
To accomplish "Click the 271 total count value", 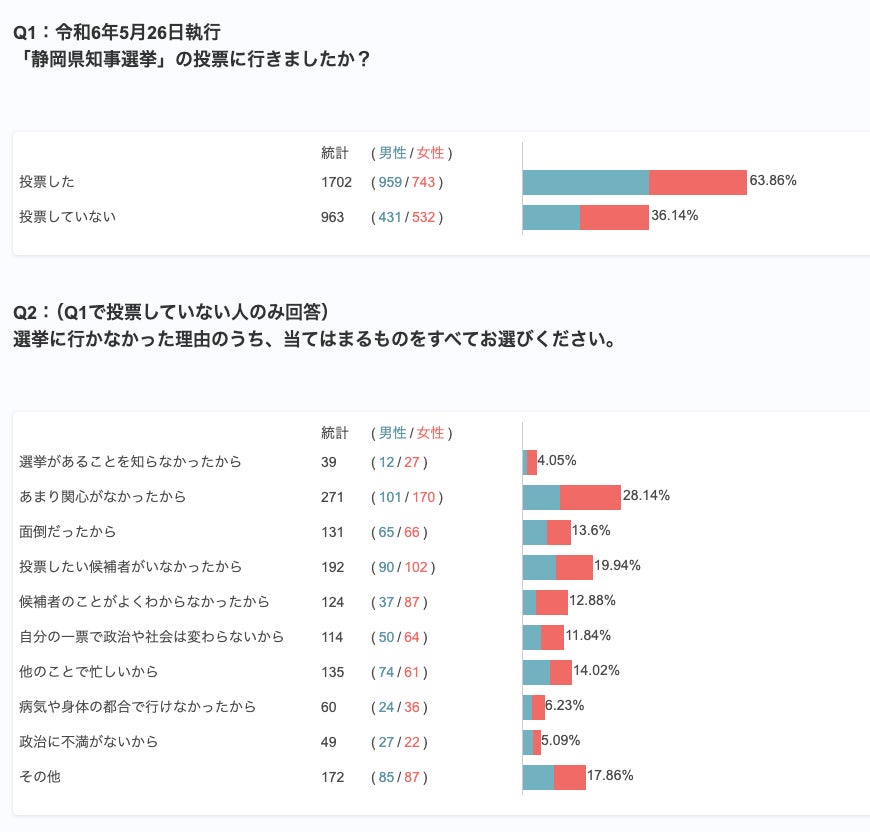I will (332, 497).
